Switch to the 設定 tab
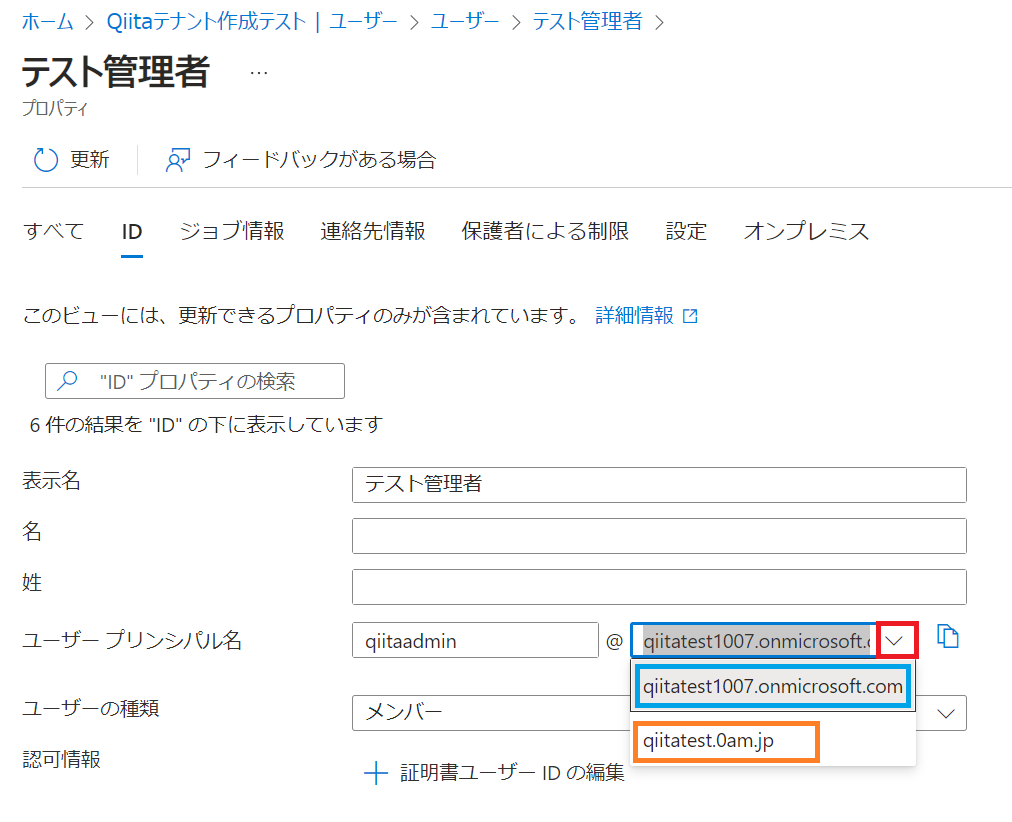1012x822 pixels. click(686, 232)
